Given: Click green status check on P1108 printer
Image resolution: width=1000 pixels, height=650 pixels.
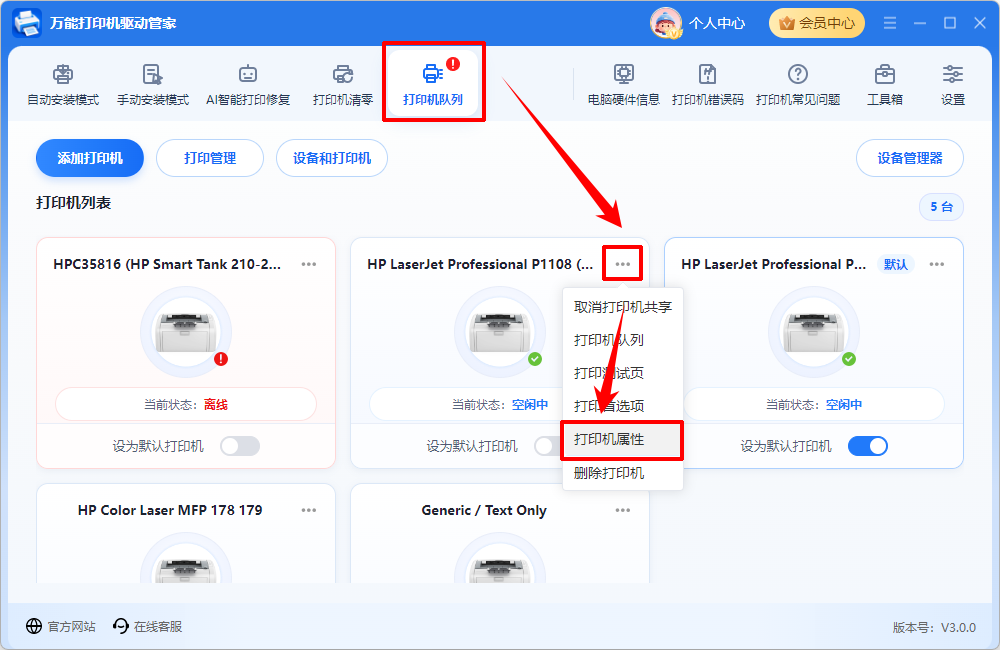Looking at the screenshot, I should (x=535, y=359).
